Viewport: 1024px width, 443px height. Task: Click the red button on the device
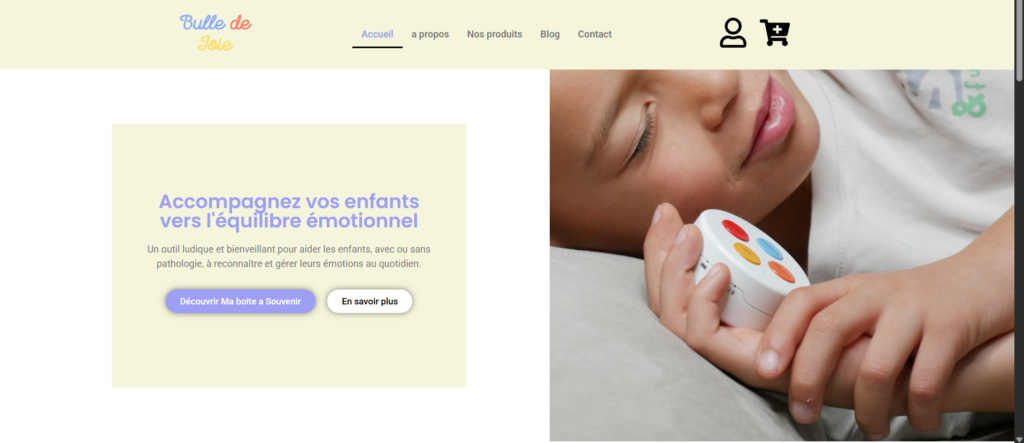point(735,230)
